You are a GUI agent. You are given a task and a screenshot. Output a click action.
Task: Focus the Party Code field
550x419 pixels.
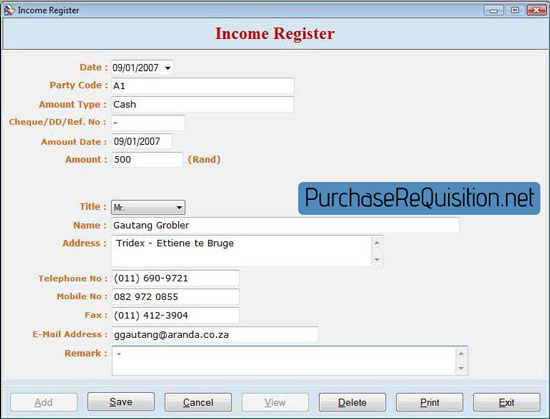[x=203, y=86]
